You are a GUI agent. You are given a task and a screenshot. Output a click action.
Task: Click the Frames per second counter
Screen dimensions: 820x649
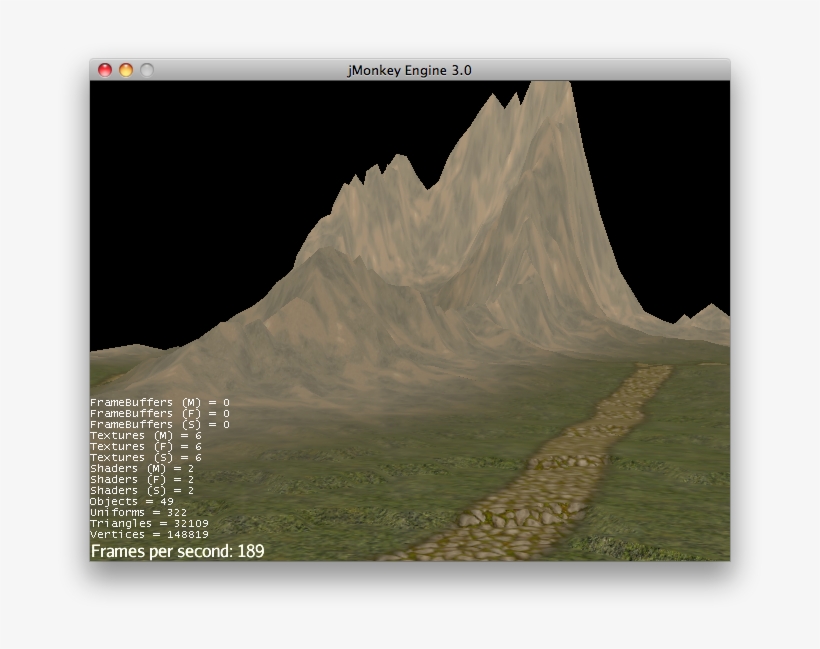pos(176,549)
